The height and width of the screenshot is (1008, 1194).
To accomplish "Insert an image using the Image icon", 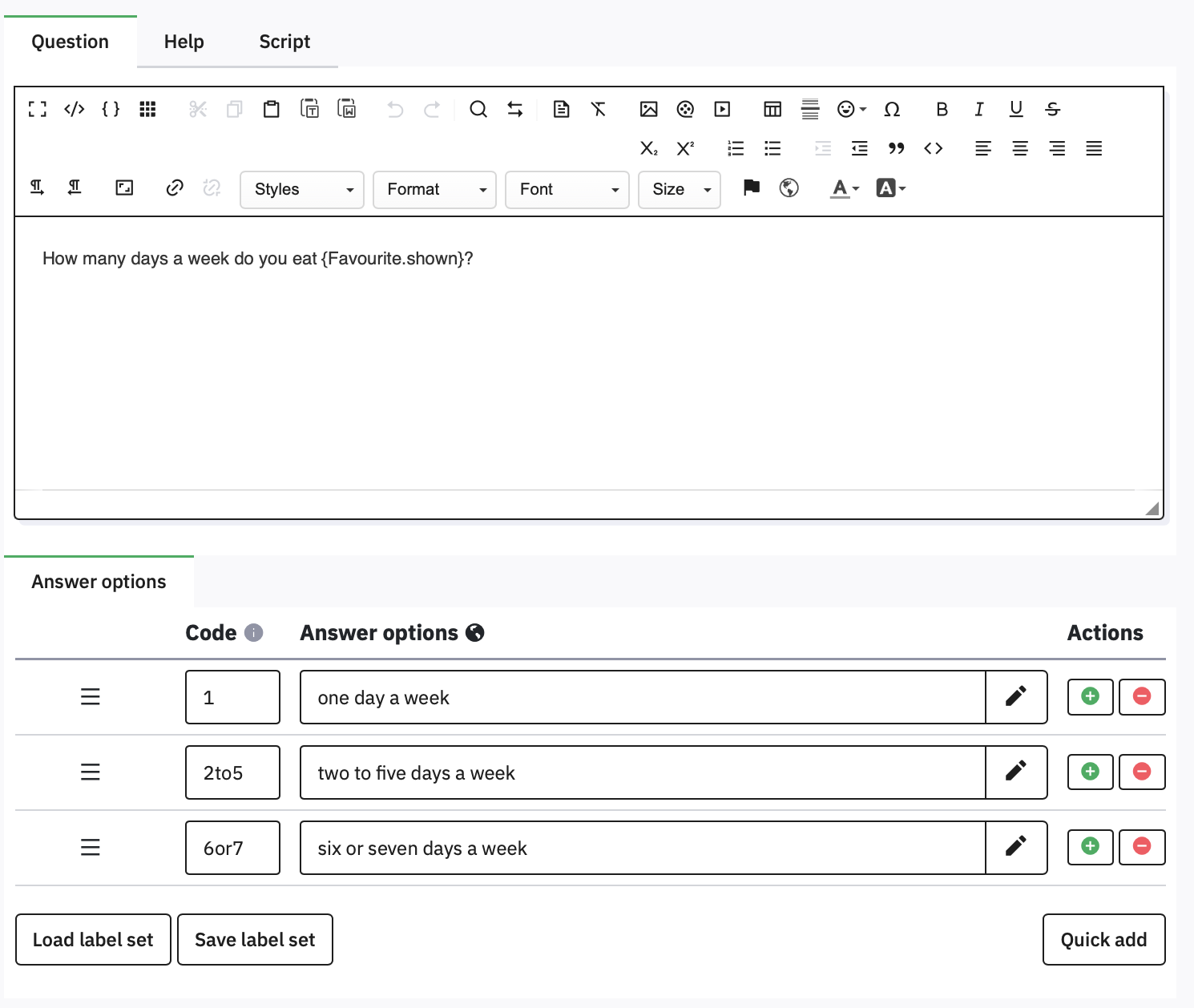I will coord(648,109).
